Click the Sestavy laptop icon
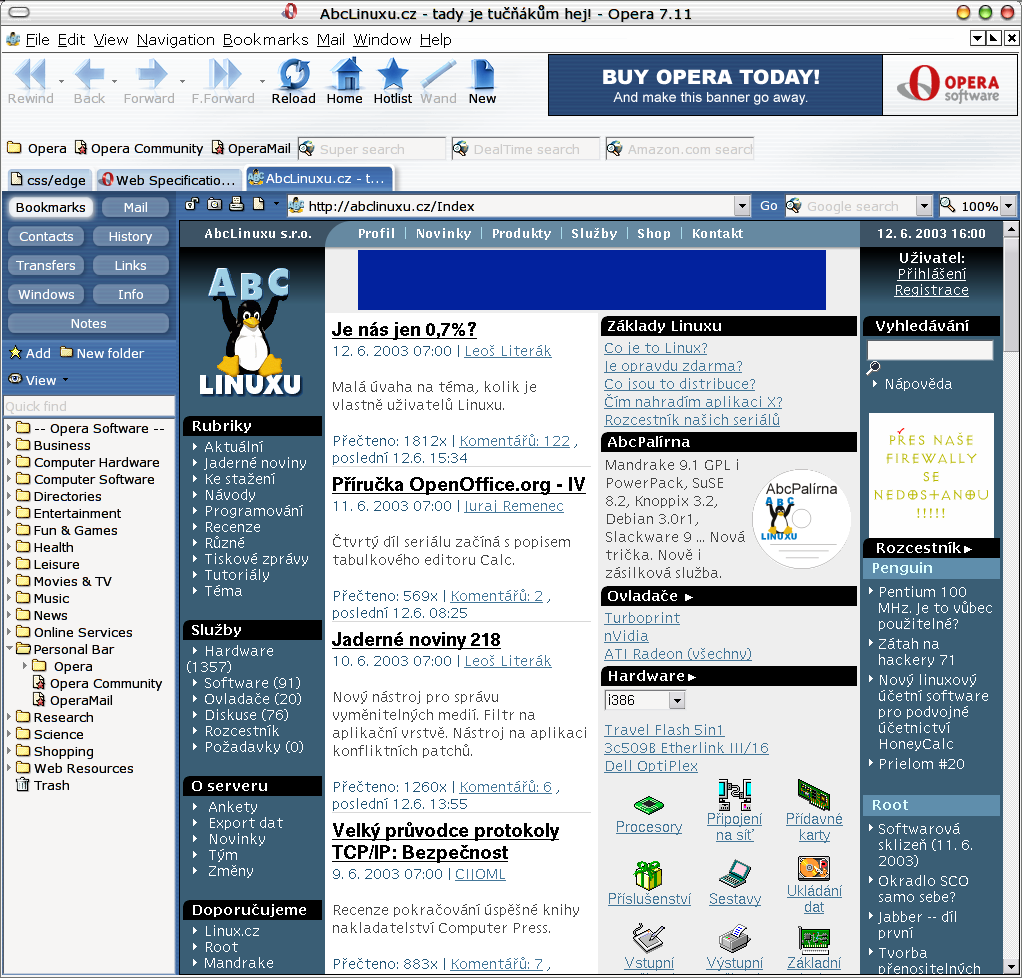1022x978 pixels. point(735,874)
